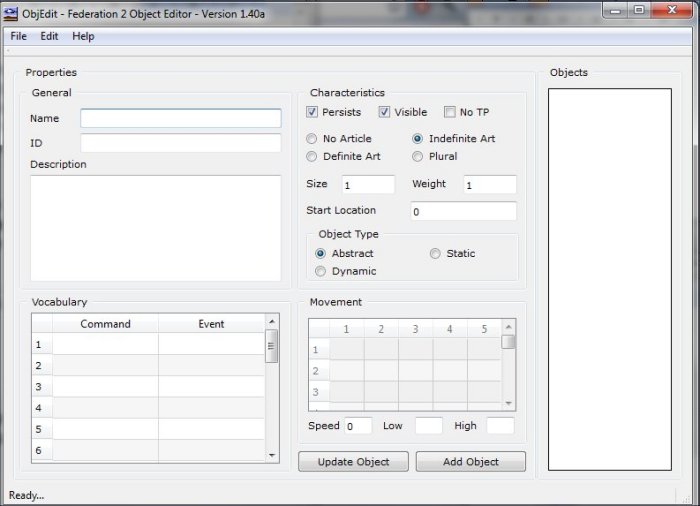Image resolution: width=700 pixels, height=506 pixels.
Task: Click the Vocabulary scrollbar up arrow
Action: point(272,322)
